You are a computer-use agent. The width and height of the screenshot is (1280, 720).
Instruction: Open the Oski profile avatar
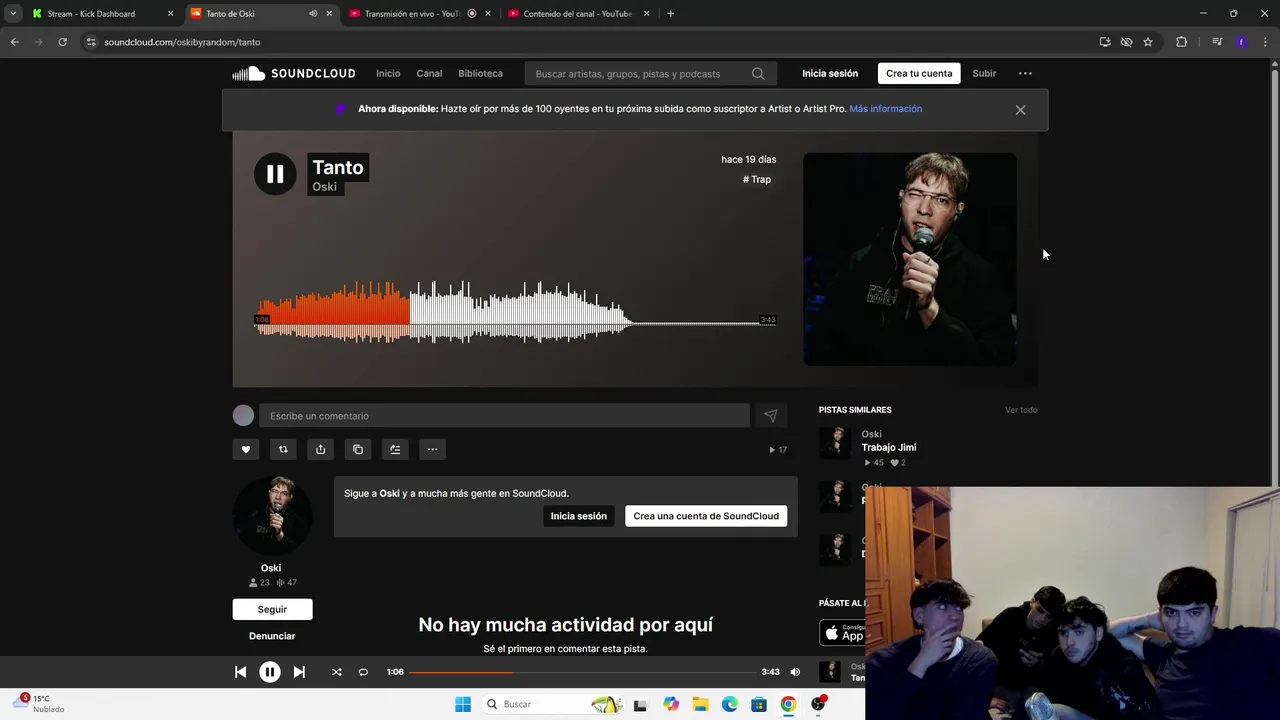pos(272,515)
